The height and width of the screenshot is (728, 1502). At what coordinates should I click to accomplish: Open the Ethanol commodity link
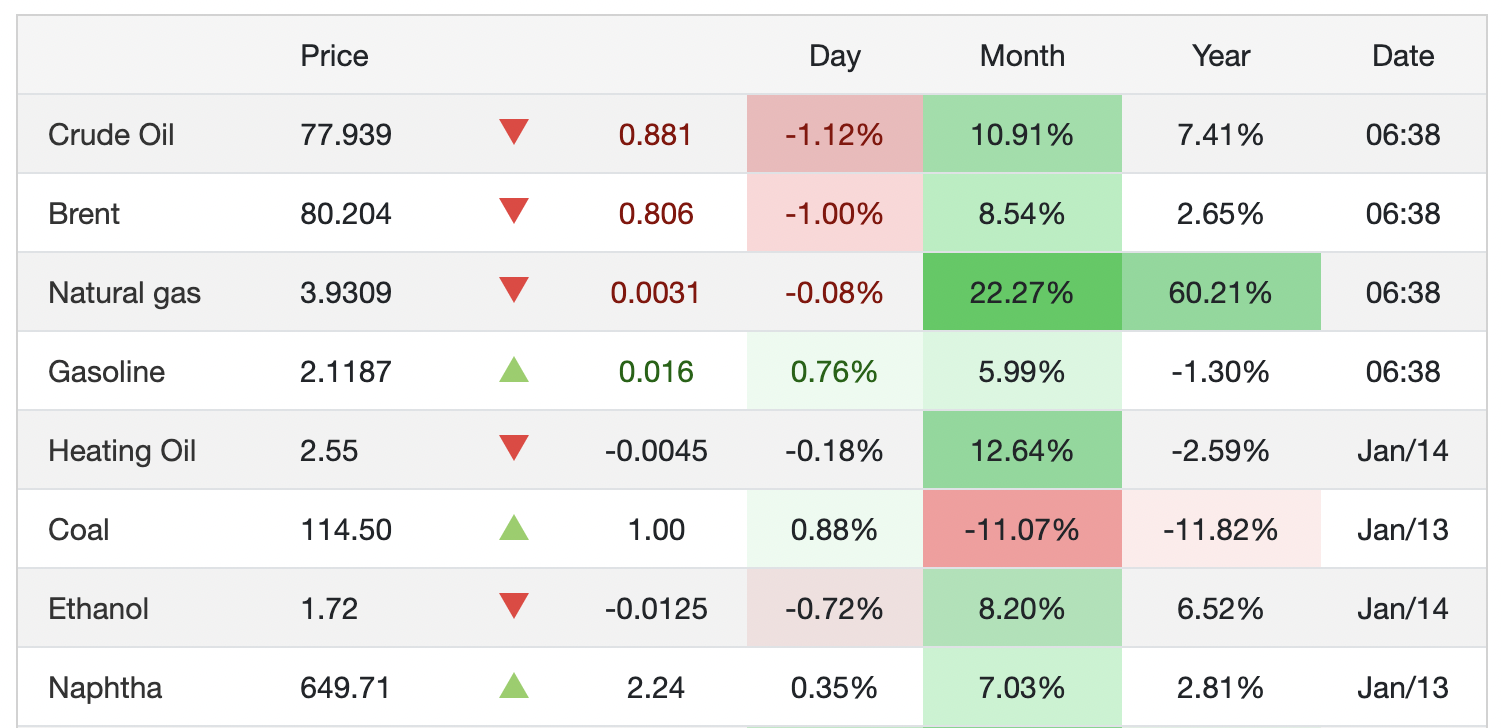98,608
